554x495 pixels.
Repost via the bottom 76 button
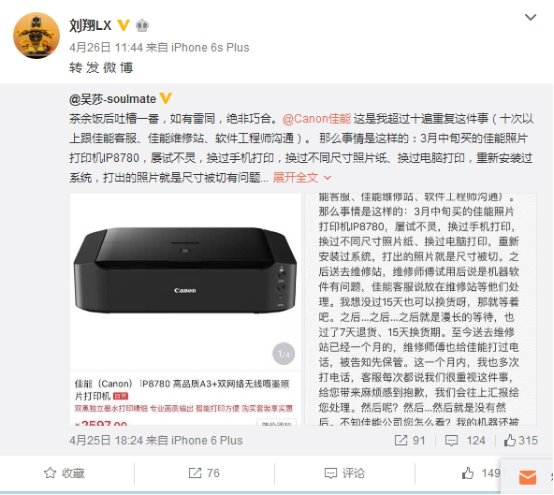click(x=204, y=473)
